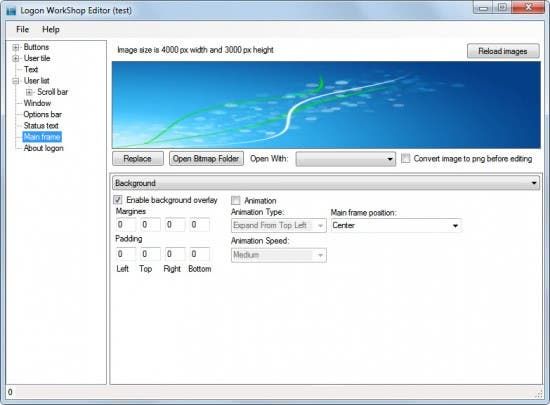
Task: Open the File menu
Action: point(22,29)
